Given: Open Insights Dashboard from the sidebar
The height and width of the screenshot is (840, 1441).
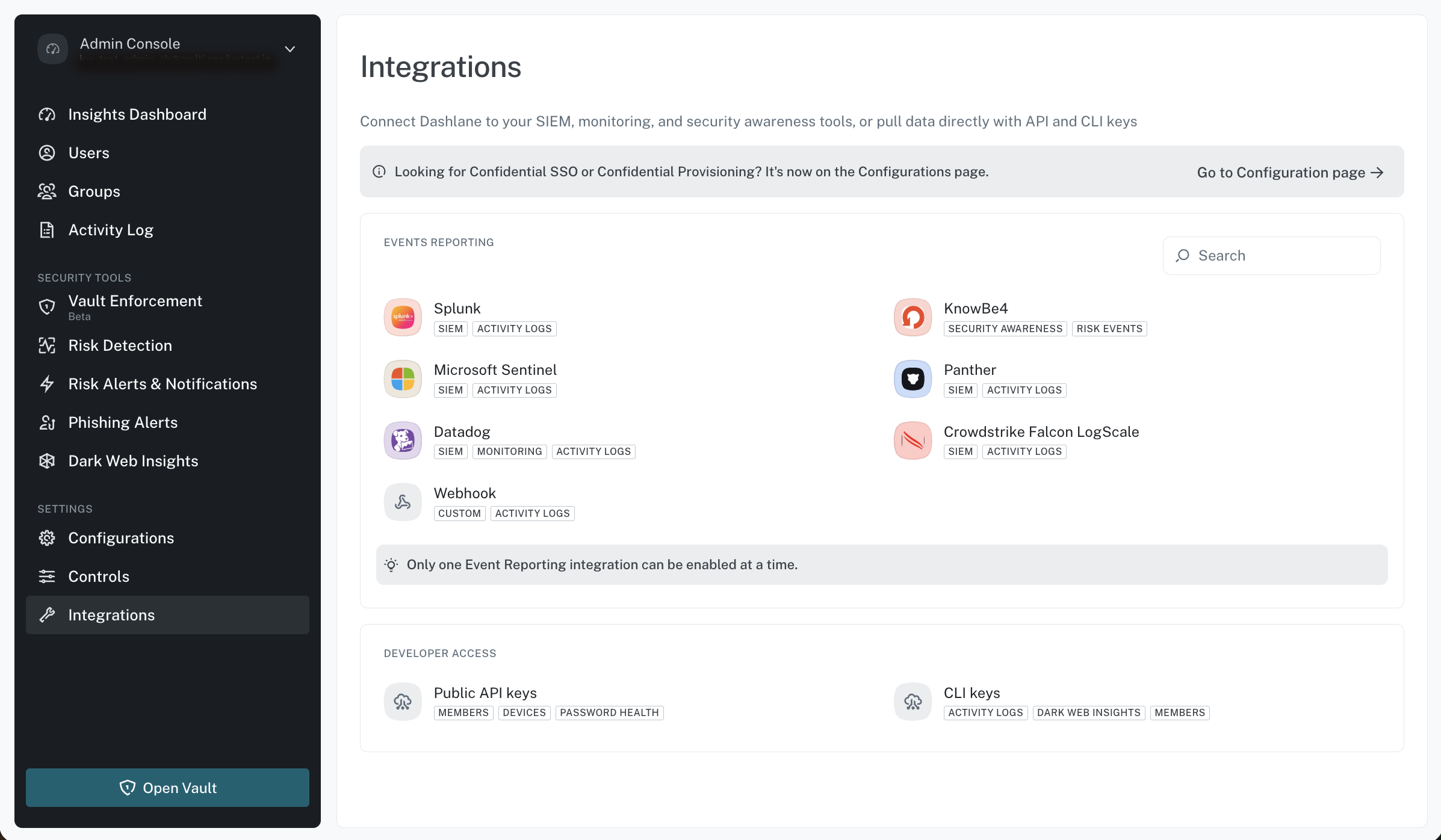Looking at the screenshot, I should [167, 114].
